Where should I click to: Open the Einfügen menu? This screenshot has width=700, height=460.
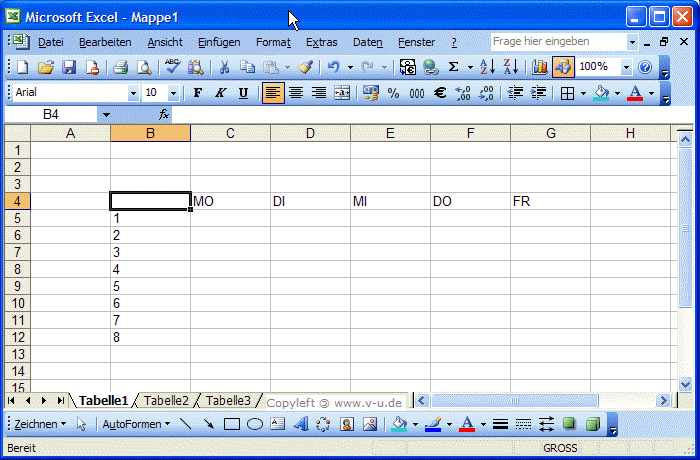(219, 42)
